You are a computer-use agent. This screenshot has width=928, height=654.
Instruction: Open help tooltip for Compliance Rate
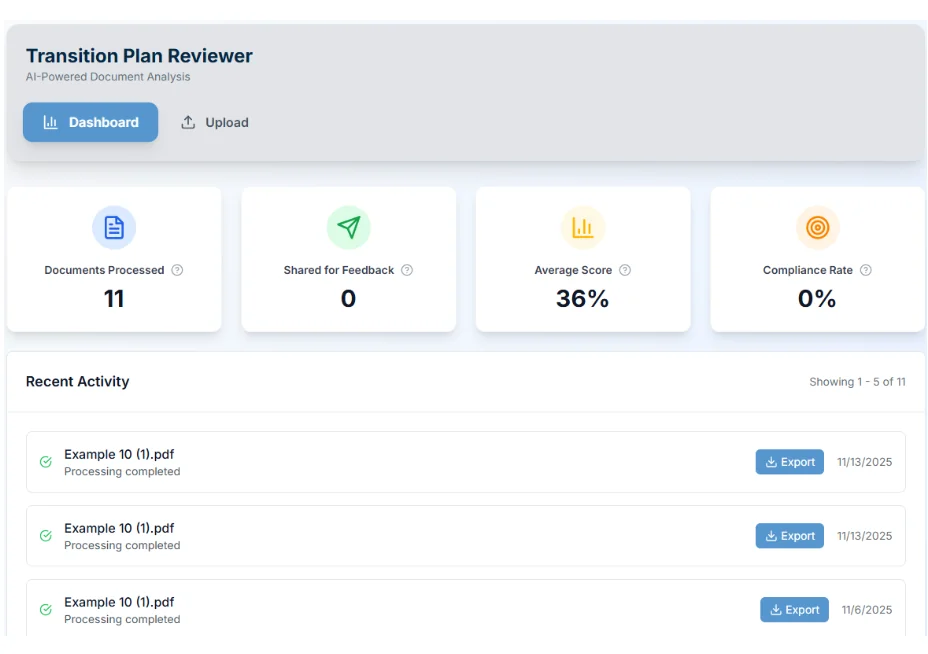[x=865, y=270]
